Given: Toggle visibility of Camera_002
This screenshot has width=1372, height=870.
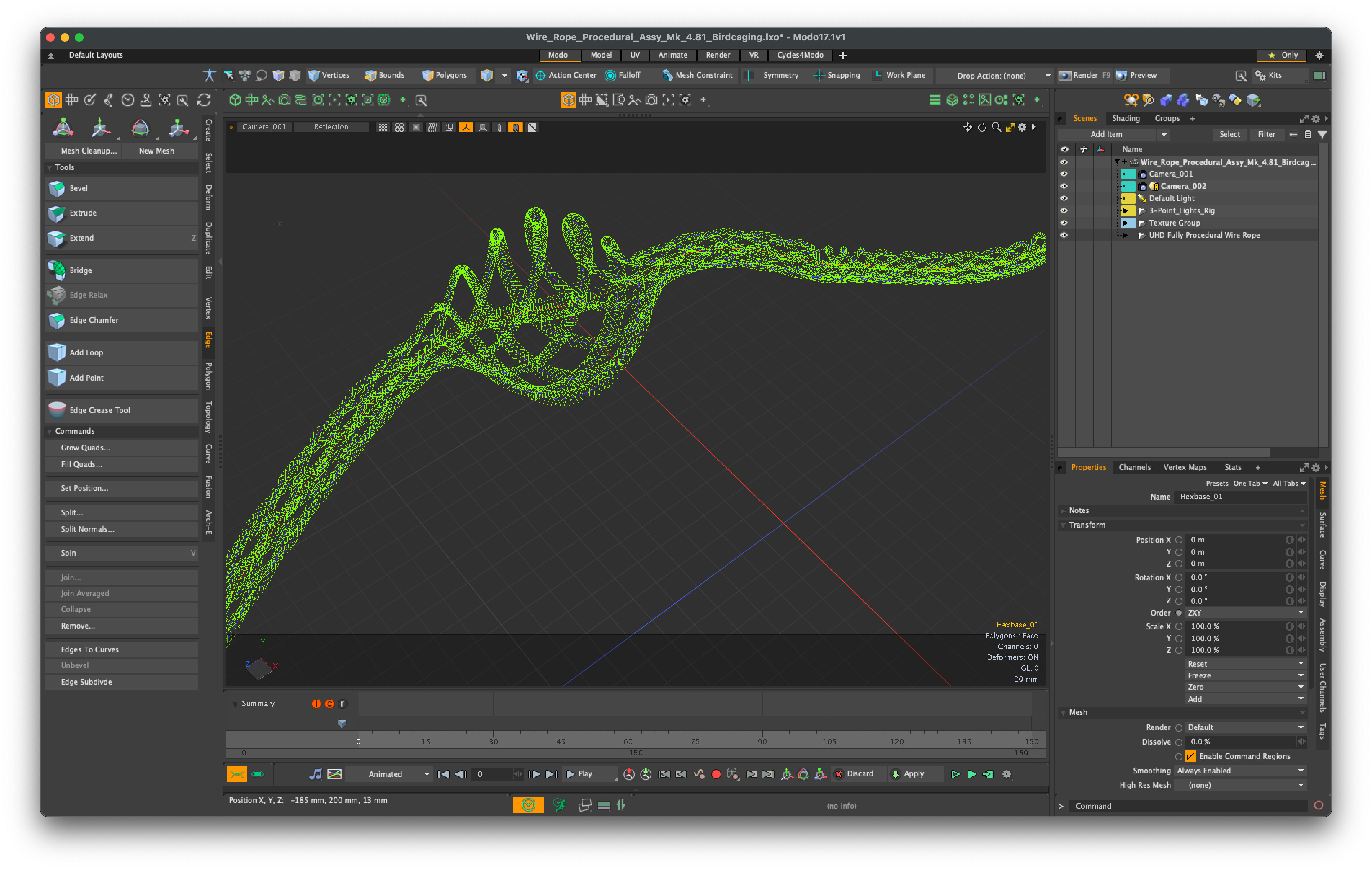Looking at the screenshot, I should click(1064, 186).
